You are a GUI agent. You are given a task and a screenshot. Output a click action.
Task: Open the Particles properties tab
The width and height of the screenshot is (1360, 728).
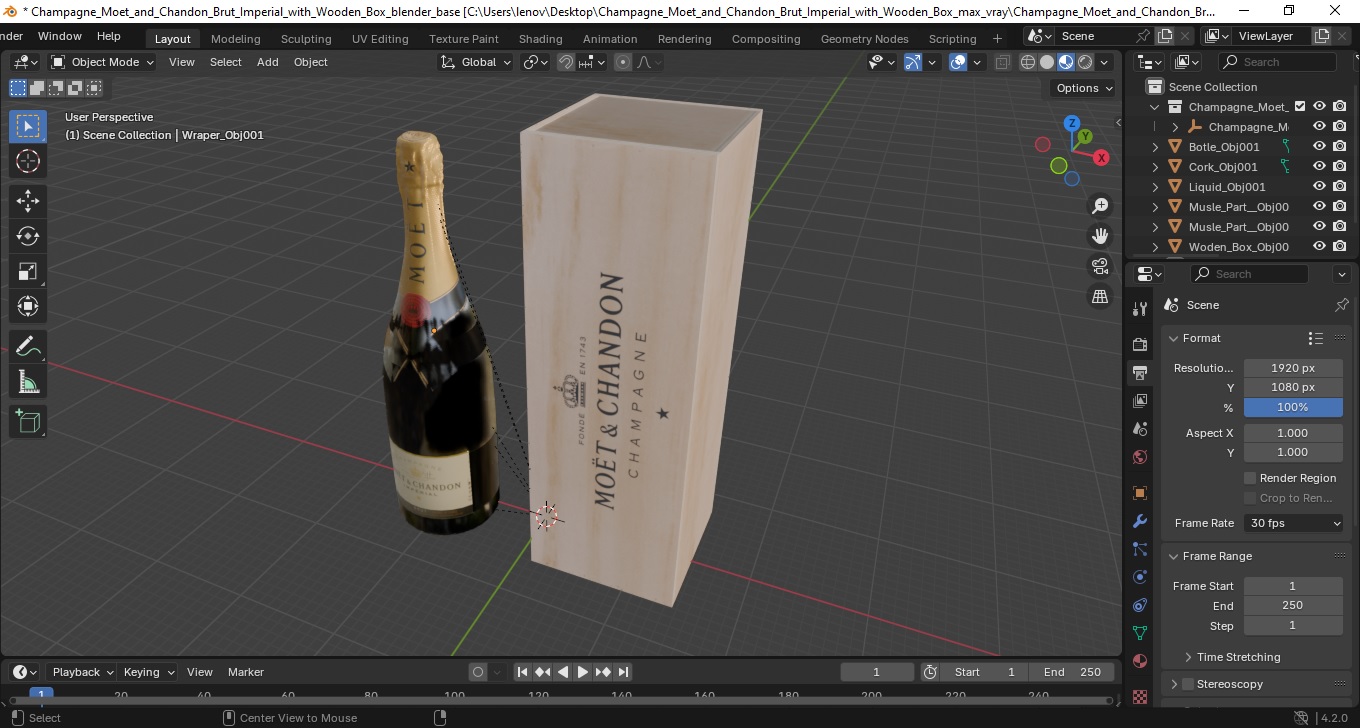pyautogui.click(x=1139, y=549)
